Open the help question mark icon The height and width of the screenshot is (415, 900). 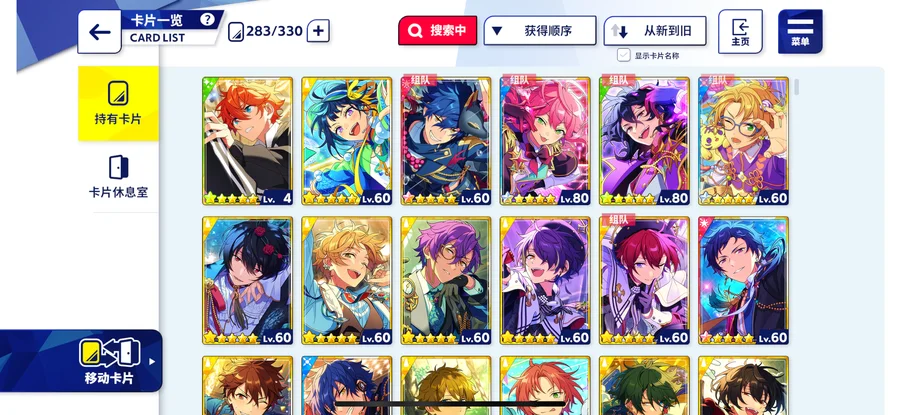[207, 19]
